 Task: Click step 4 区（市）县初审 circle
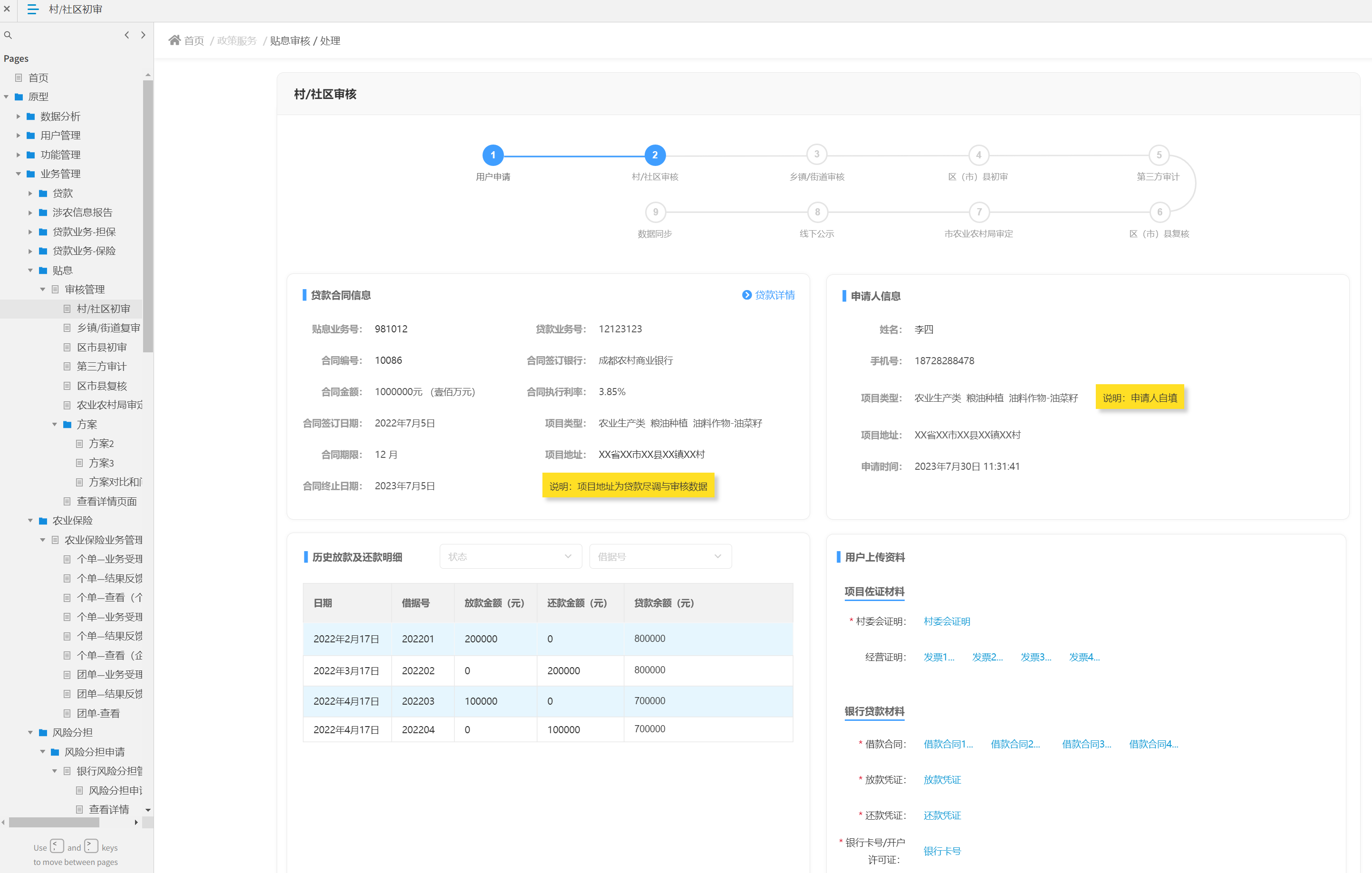coord(978,155)
